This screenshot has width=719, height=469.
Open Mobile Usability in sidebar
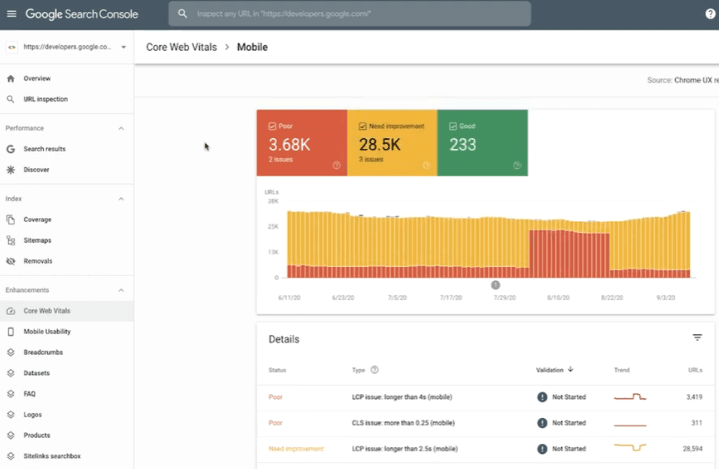[x=46, y=331]
